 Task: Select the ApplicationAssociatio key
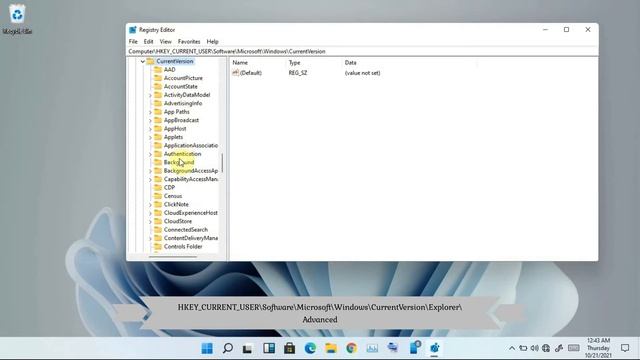191,145
